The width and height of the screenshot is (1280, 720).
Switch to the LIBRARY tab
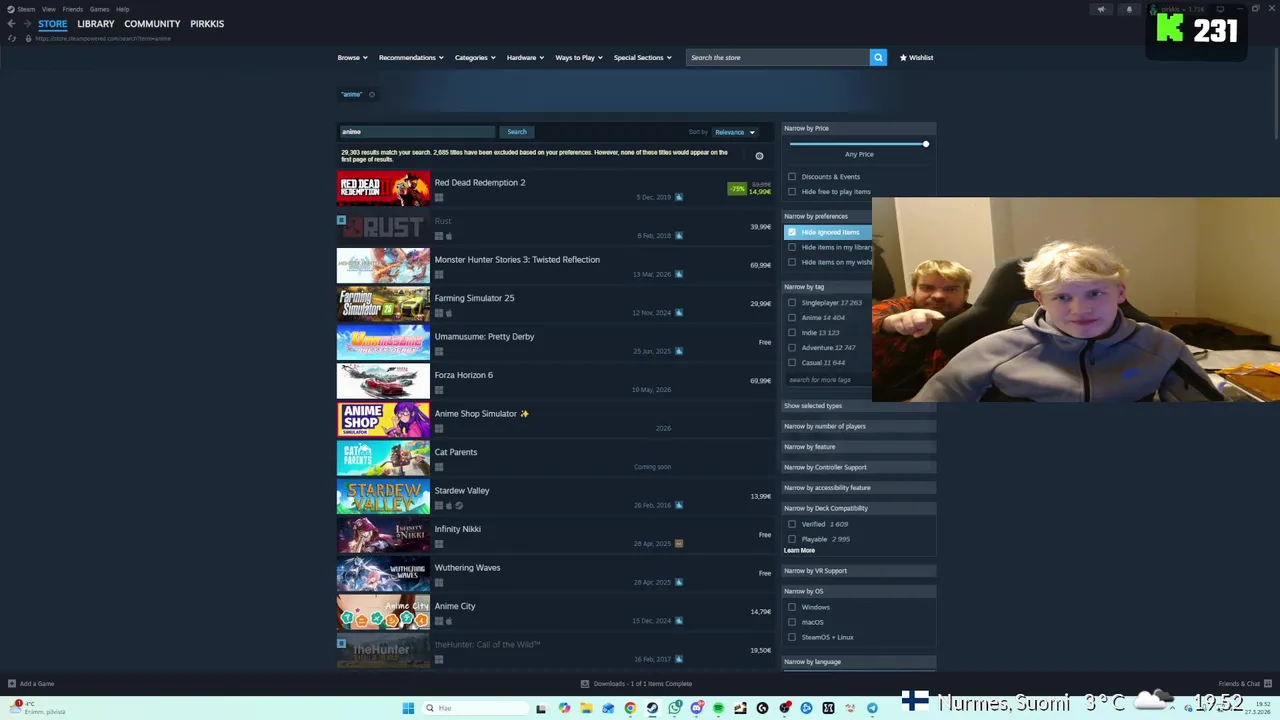pyautogui.click(x=96, y=23)
